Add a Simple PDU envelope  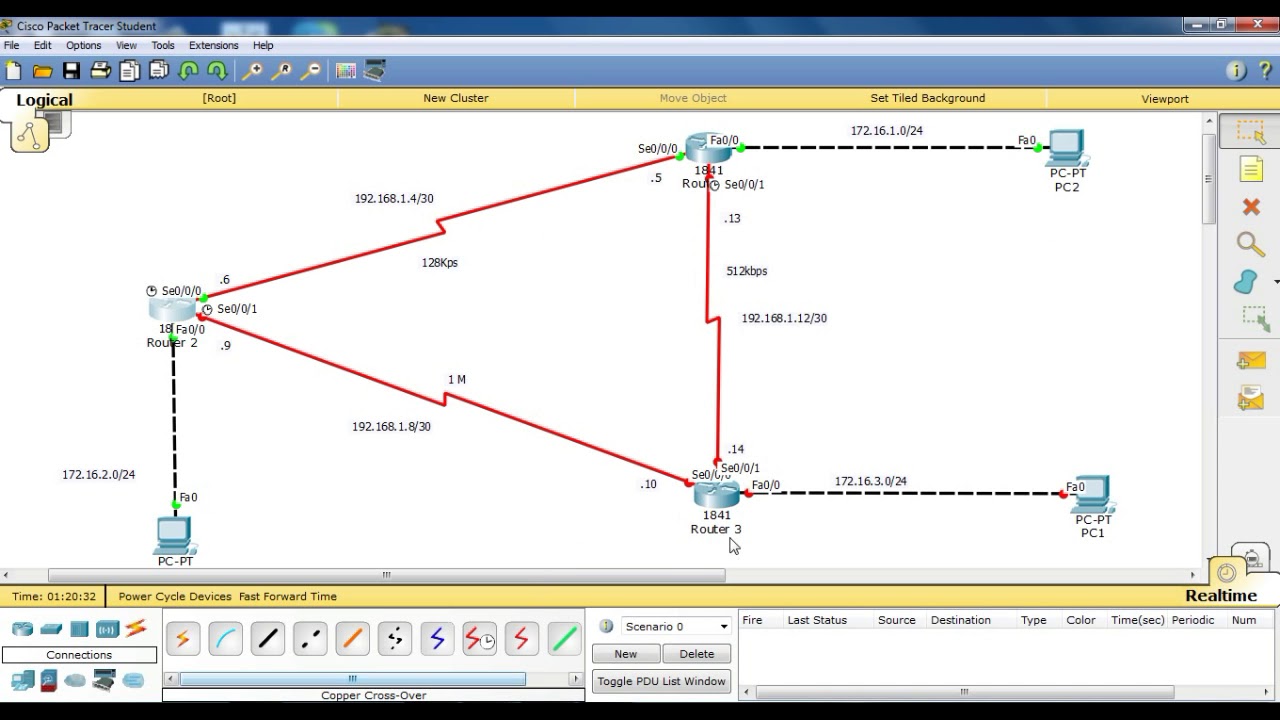pyautogui.click(x=1251, y=360)
